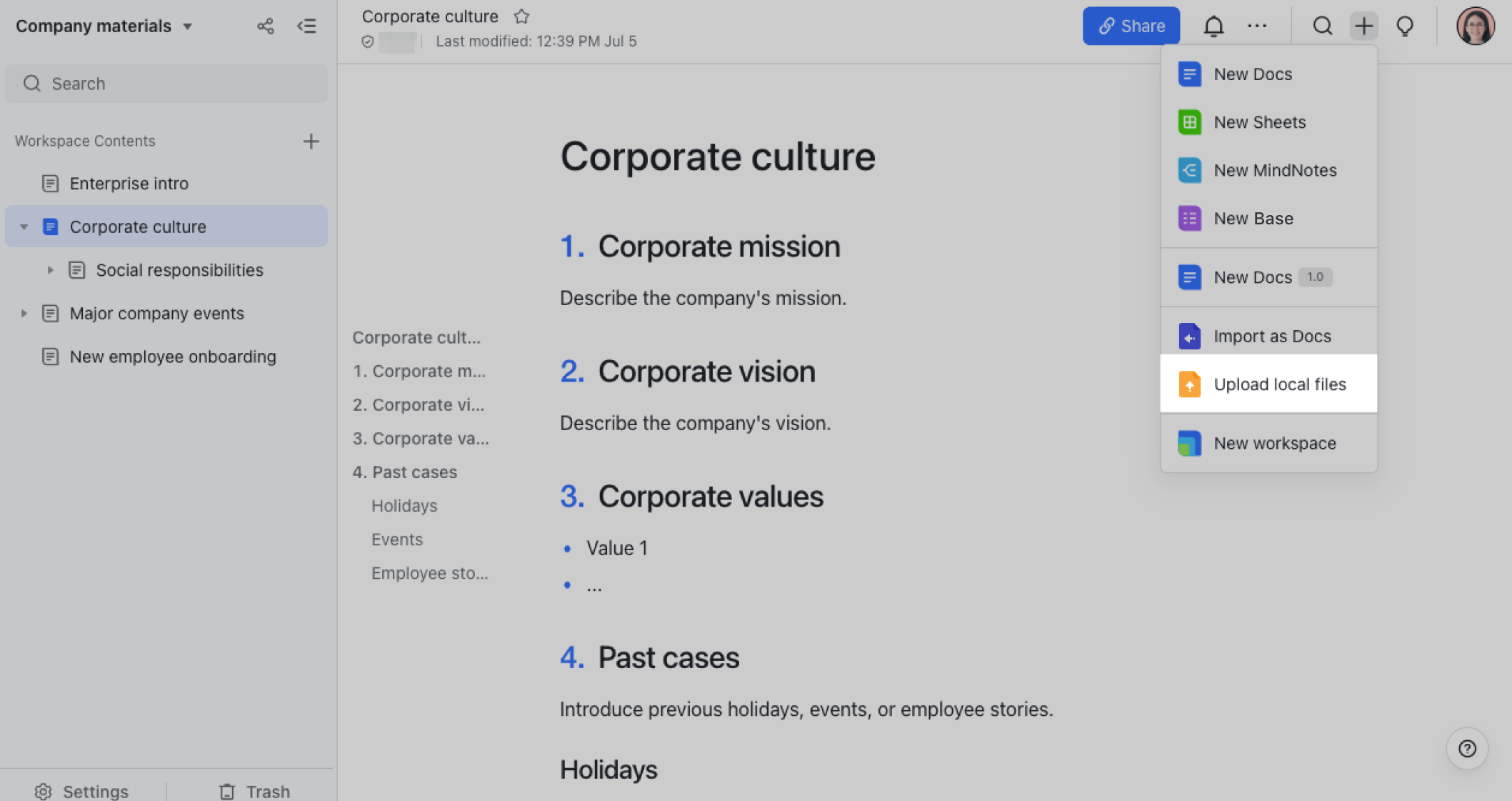
Task: Open the help question mark button
Action: [x=1467, y=748]
